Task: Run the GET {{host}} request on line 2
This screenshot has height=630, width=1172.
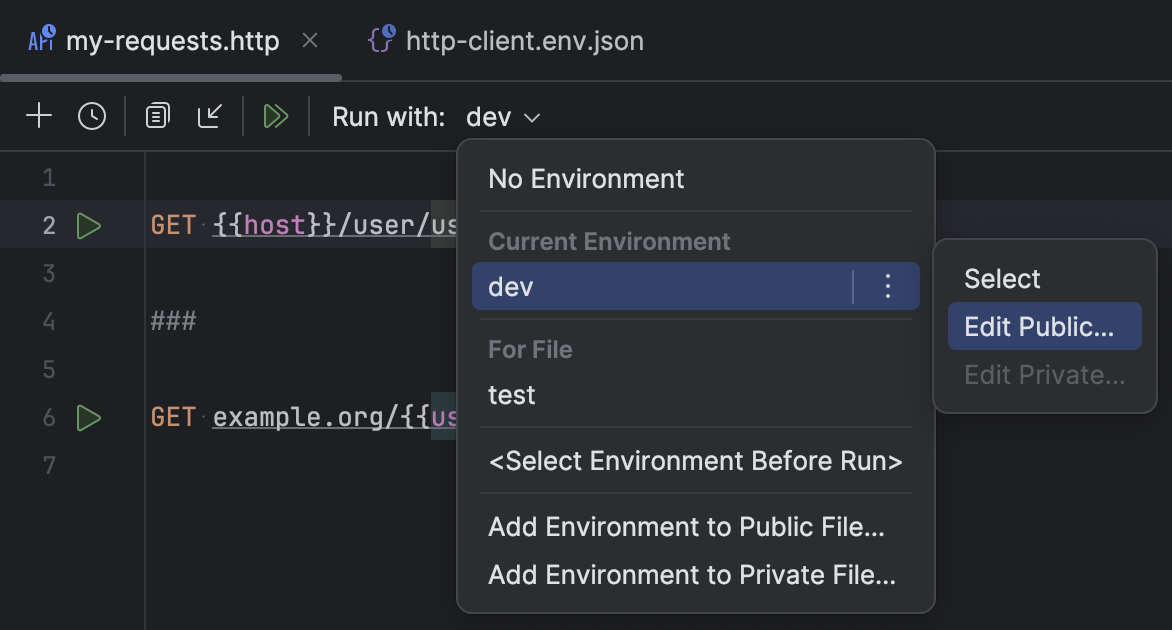Action: [x=88, y=224]
